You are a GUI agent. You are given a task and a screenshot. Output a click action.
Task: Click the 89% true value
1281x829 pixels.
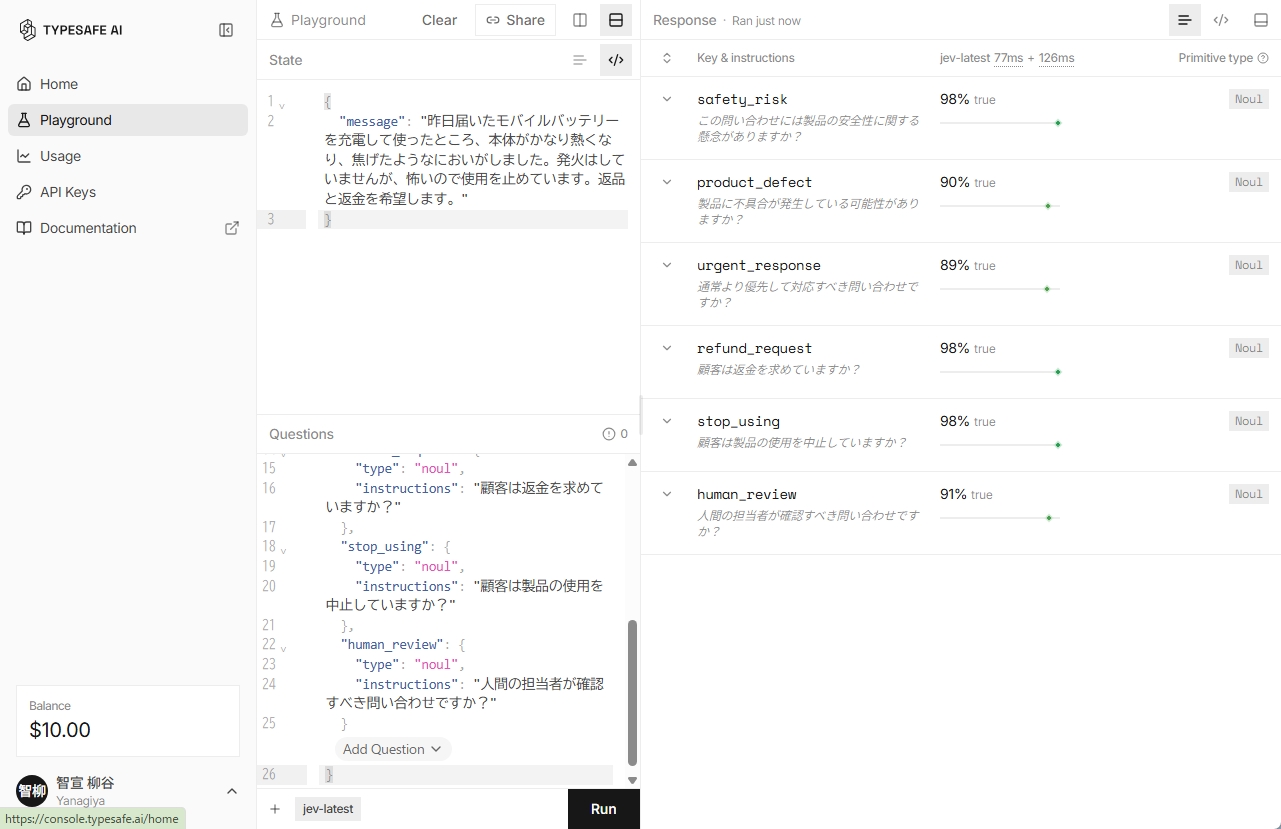click(967, 265)
